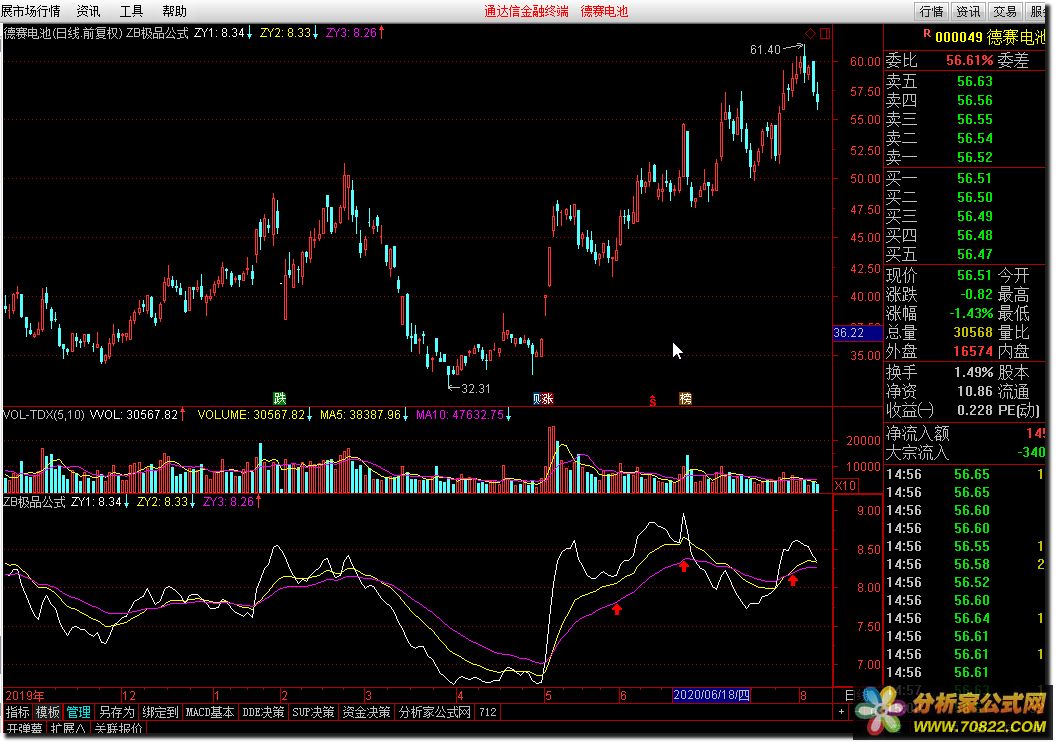Click the green 跌 marker under the price chart
1055x742 pixels.
[279, 398]
